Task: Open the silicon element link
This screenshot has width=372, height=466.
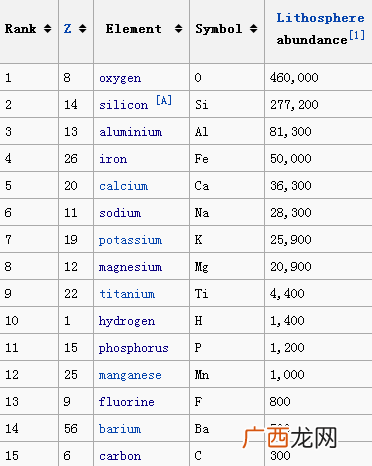Action: (124, 105)
